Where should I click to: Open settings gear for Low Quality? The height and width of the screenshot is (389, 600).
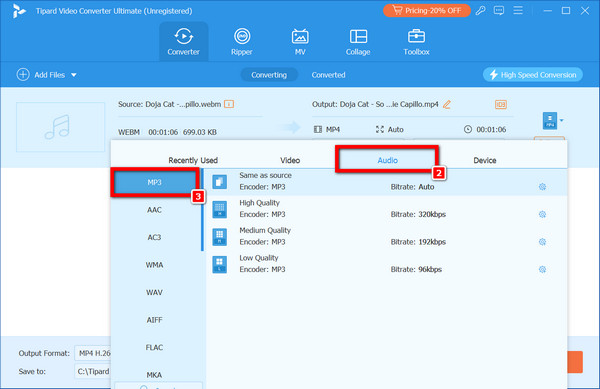tap(542, 269)
